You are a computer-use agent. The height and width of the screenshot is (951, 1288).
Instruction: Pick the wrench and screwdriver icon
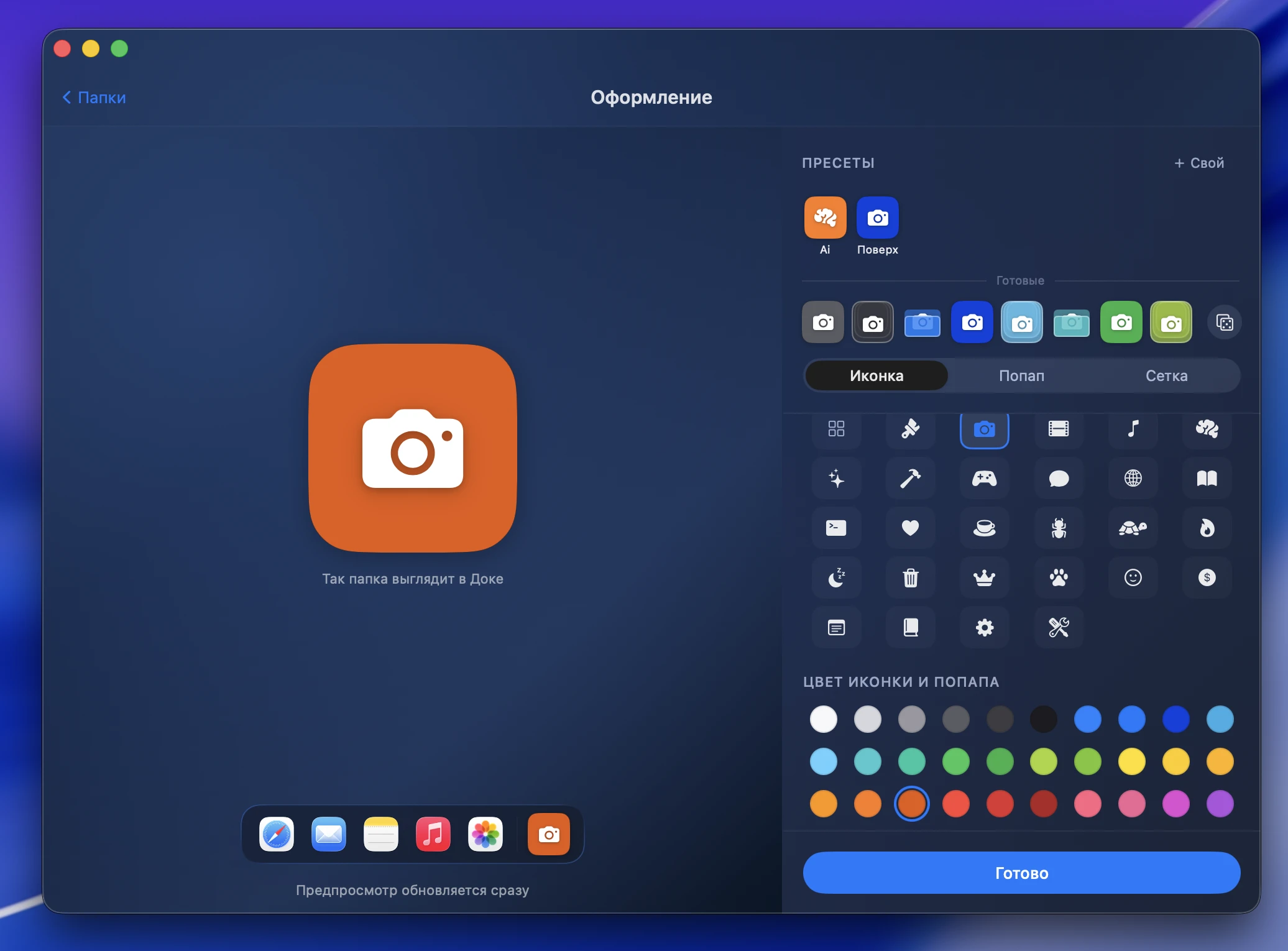pyautogui.click(x=1059, y=627)
